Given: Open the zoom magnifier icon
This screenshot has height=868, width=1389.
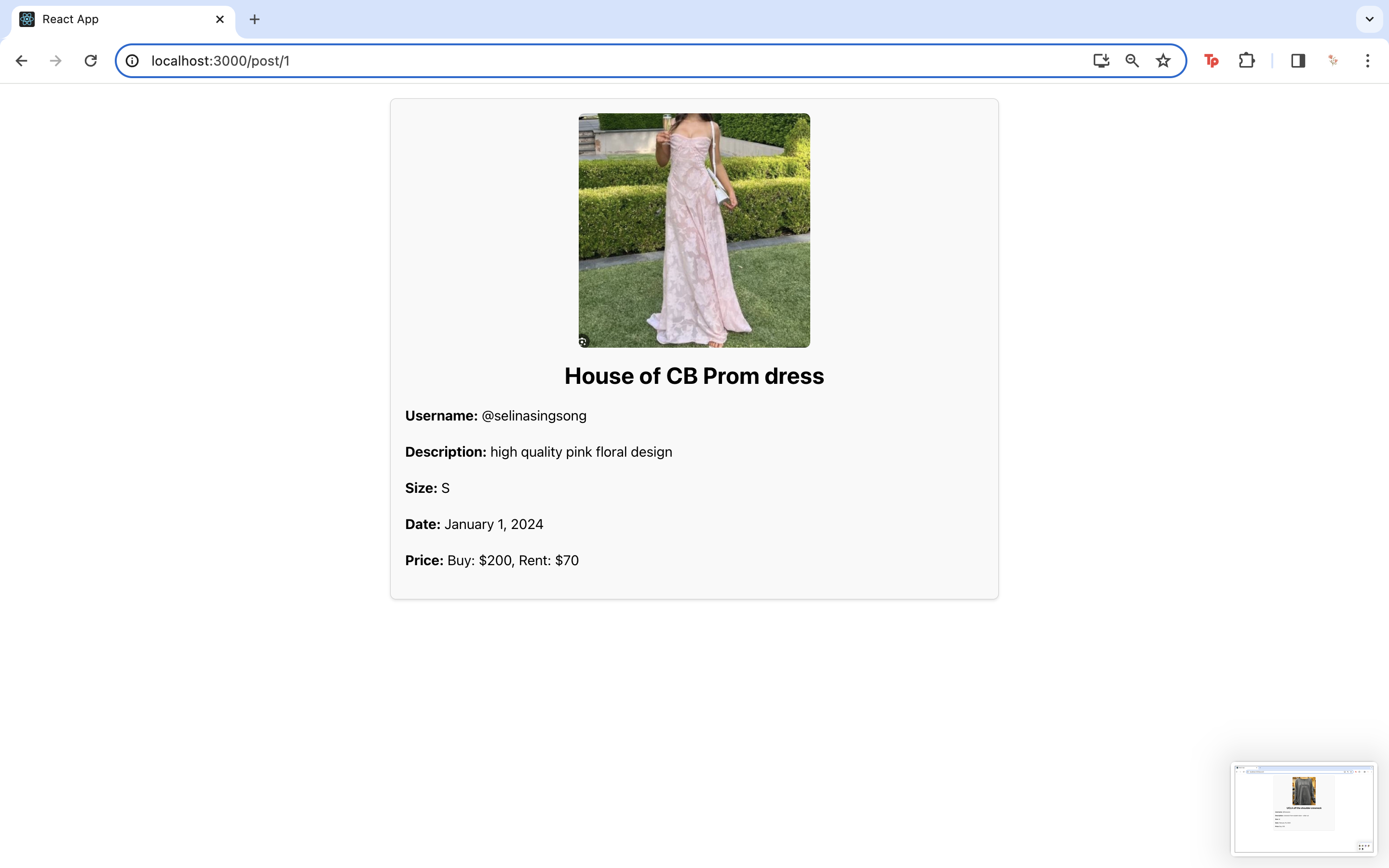Looking at the screenshot, I should pos(1132,61).
